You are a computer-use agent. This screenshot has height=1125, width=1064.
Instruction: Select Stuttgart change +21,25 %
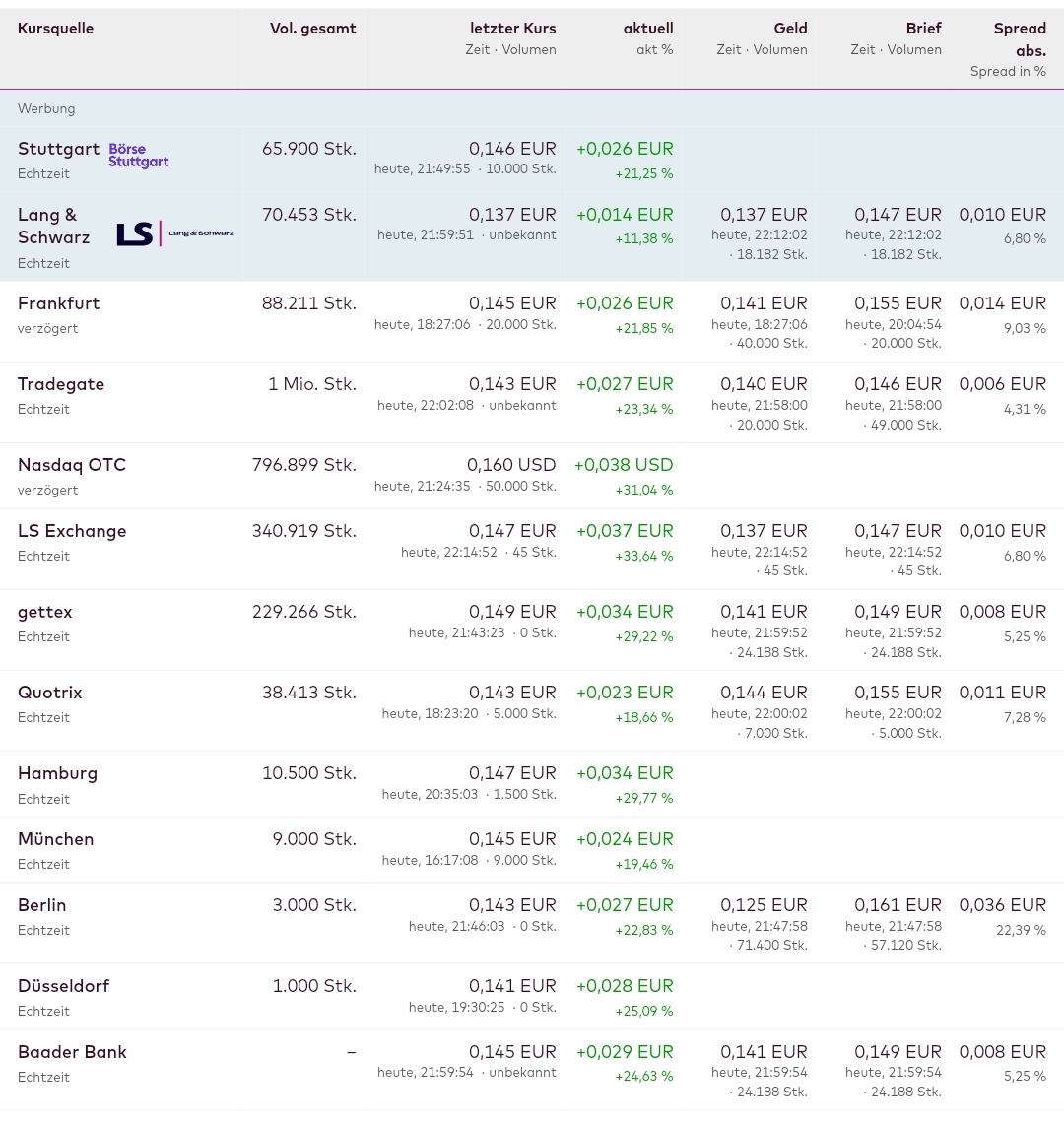coord(643,173)
